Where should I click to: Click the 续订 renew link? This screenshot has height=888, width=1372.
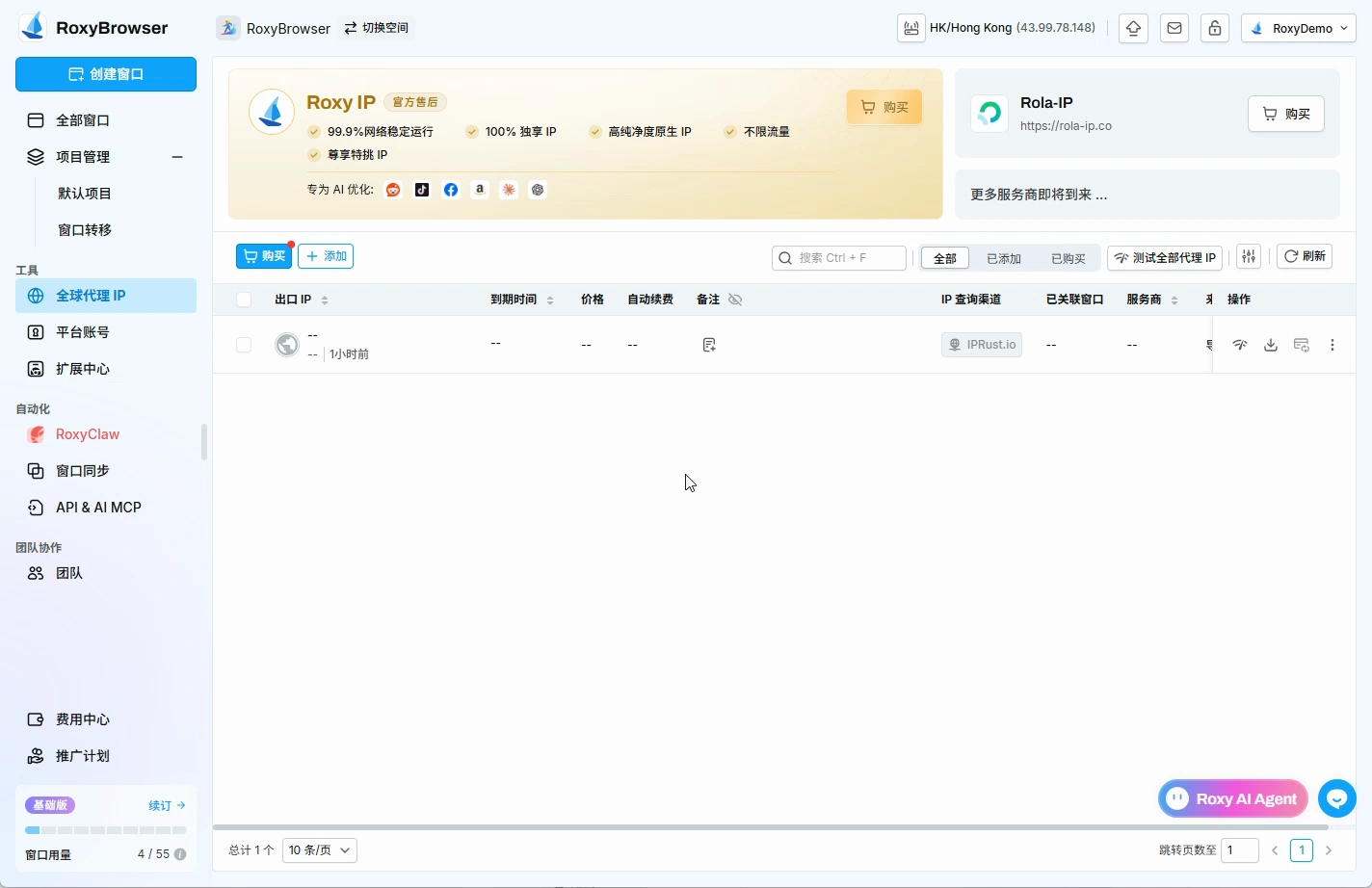pyautogui.click(x=167, y=805)
